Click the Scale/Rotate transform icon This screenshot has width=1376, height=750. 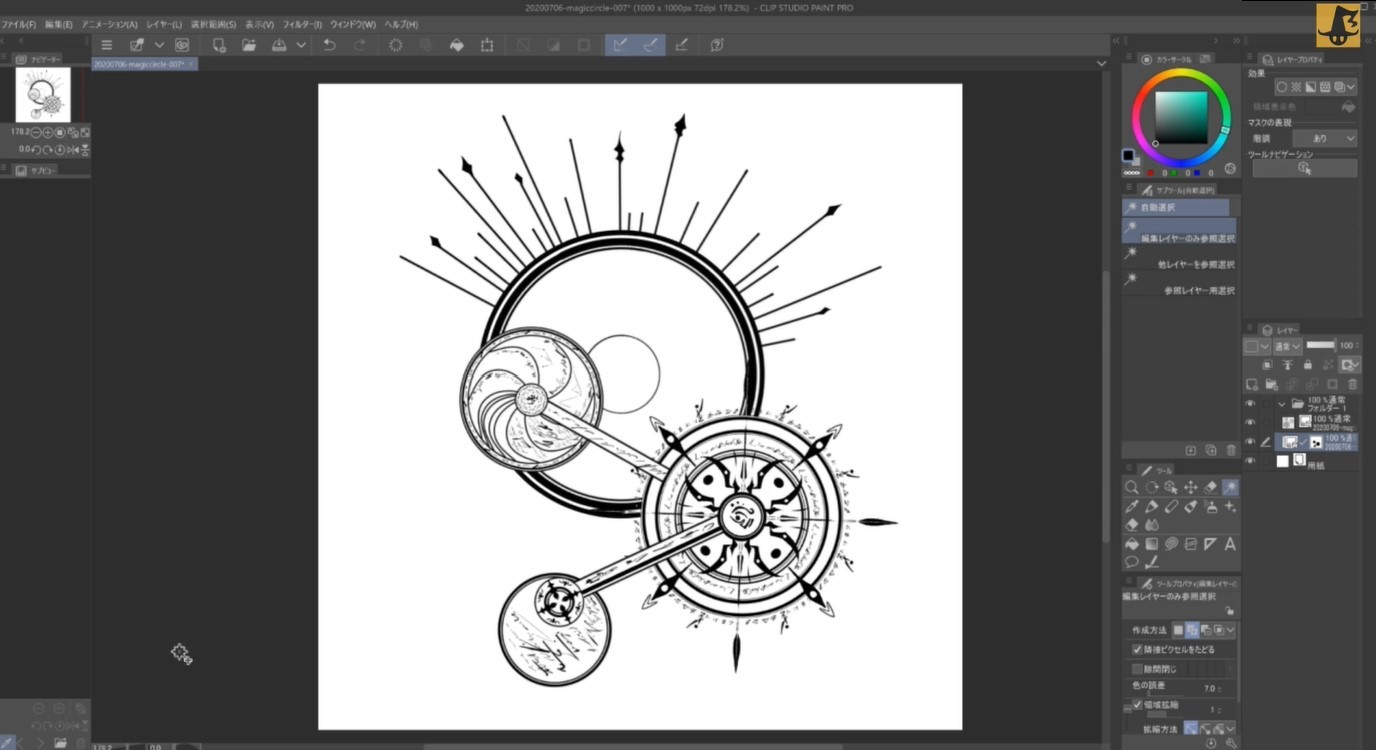coord(487,45)
